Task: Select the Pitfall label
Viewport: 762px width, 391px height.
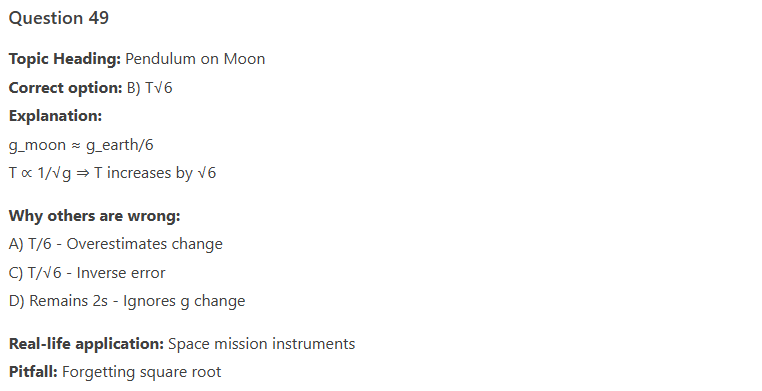Action: [33, 372]
